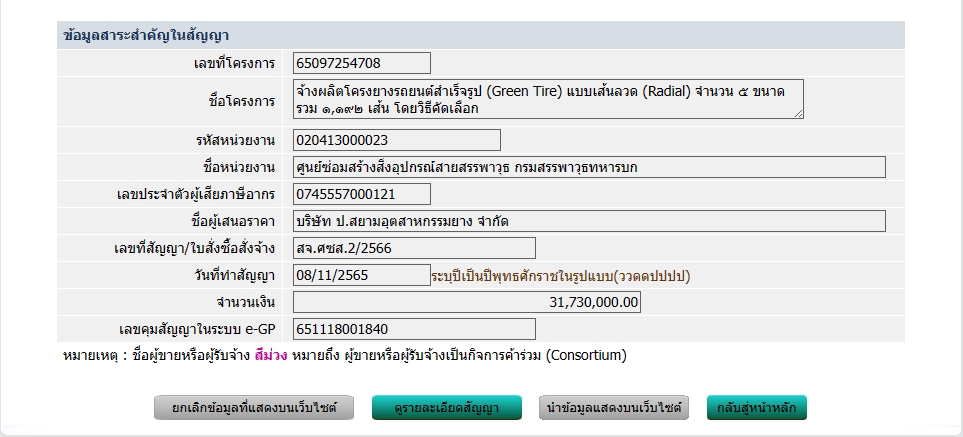Click the ชื่อหน่วยงาน input field
The width and height of the screenshot is (963, 437).
(x=589, y=167)
